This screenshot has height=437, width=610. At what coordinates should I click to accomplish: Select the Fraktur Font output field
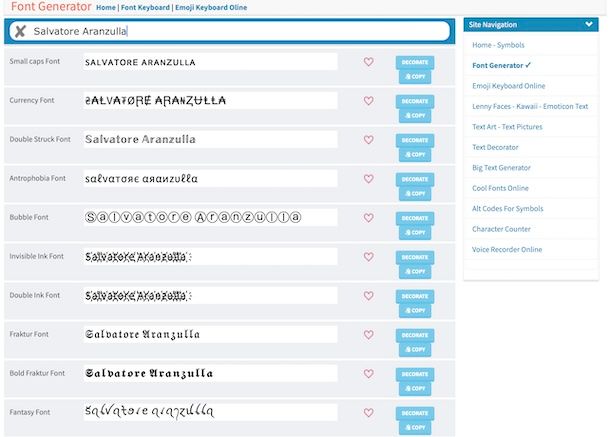click(x=210, y=334)
